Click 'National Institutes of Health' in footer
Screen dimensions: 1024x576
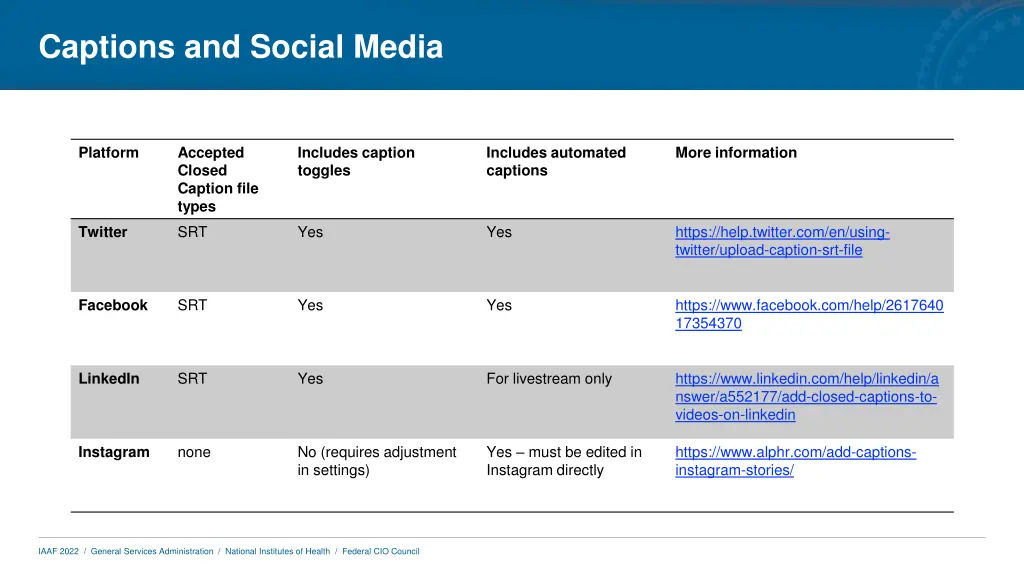coord(278,551)
